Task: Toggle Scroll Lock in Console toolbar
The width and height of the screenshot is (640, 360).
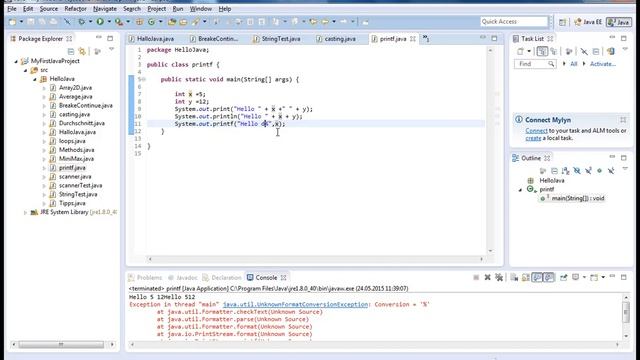Action: point(526,278)
